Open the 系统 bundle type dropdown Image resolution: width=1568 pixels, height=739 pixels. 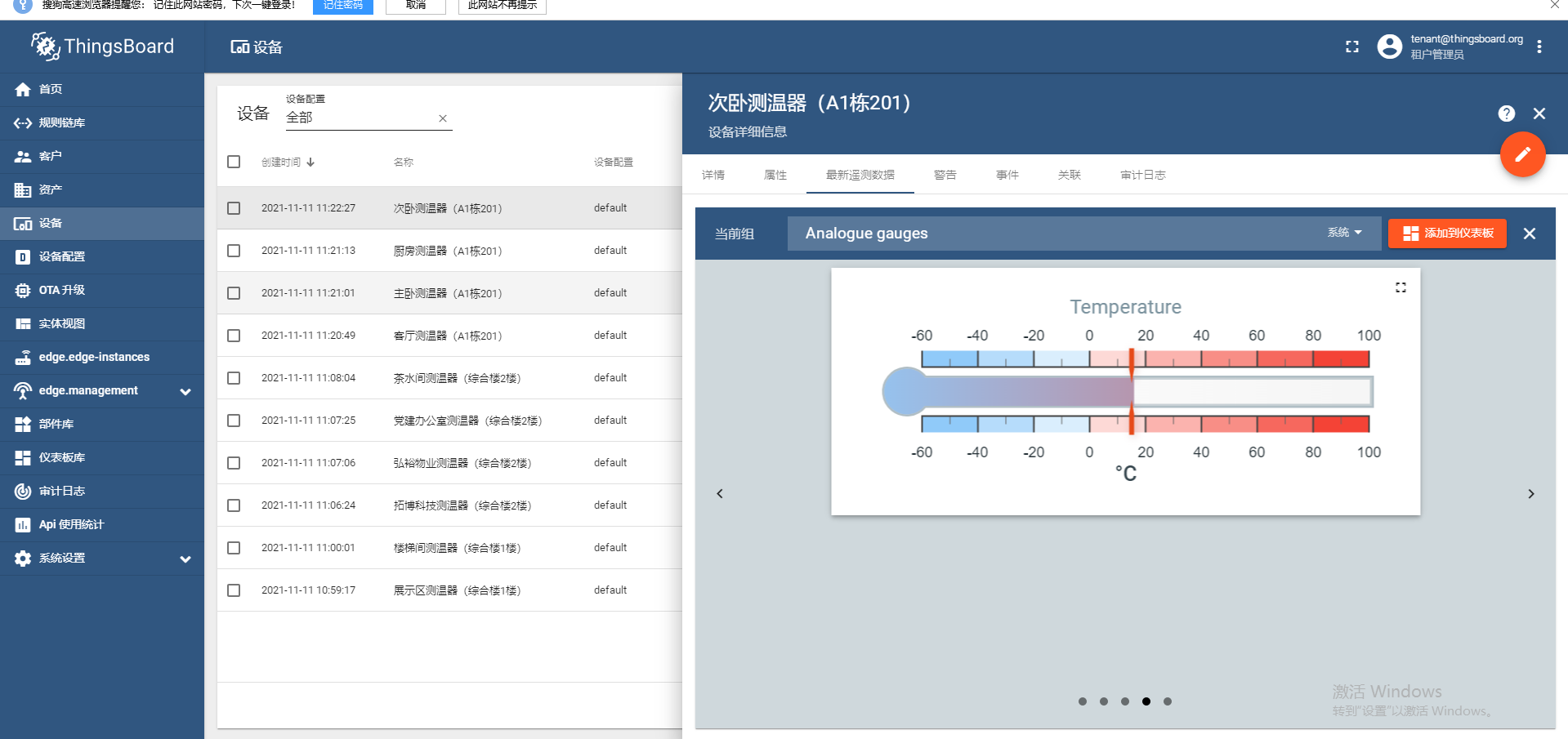(1345, 233)
